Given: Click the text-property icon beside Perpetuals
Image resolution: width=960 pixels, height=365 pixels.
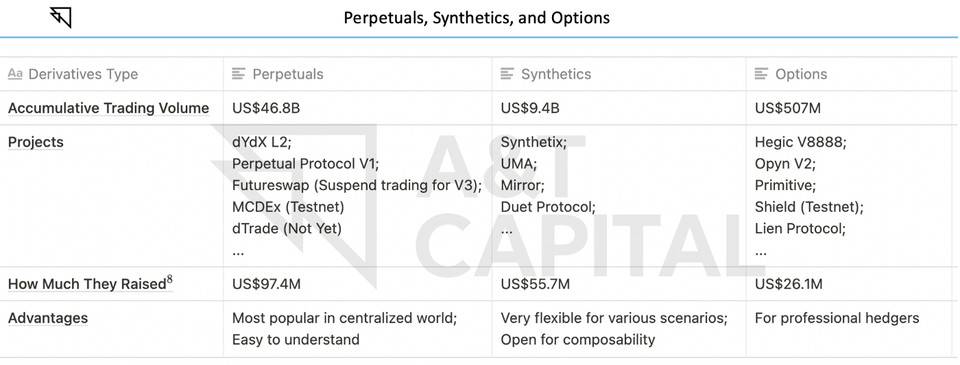Looking at the screenshot, I should 238,74.
